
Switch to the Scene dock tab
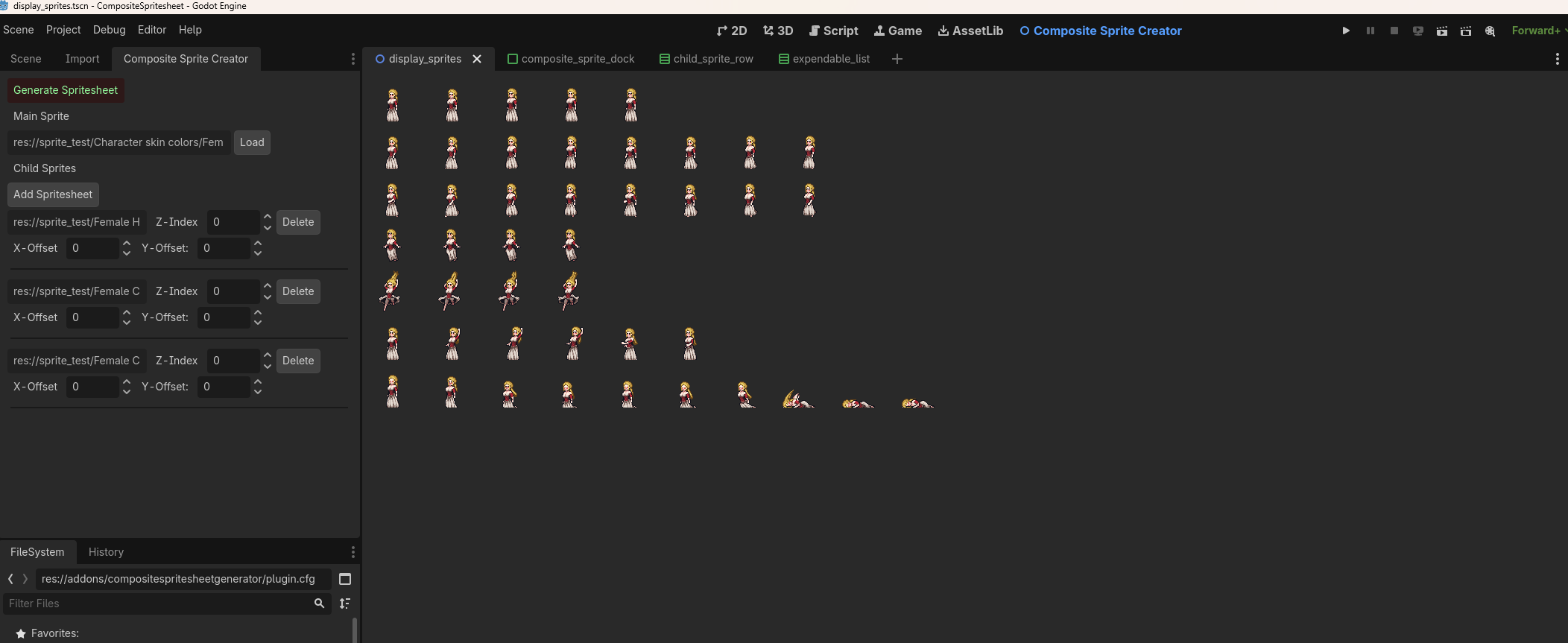(x=26, y=59)
